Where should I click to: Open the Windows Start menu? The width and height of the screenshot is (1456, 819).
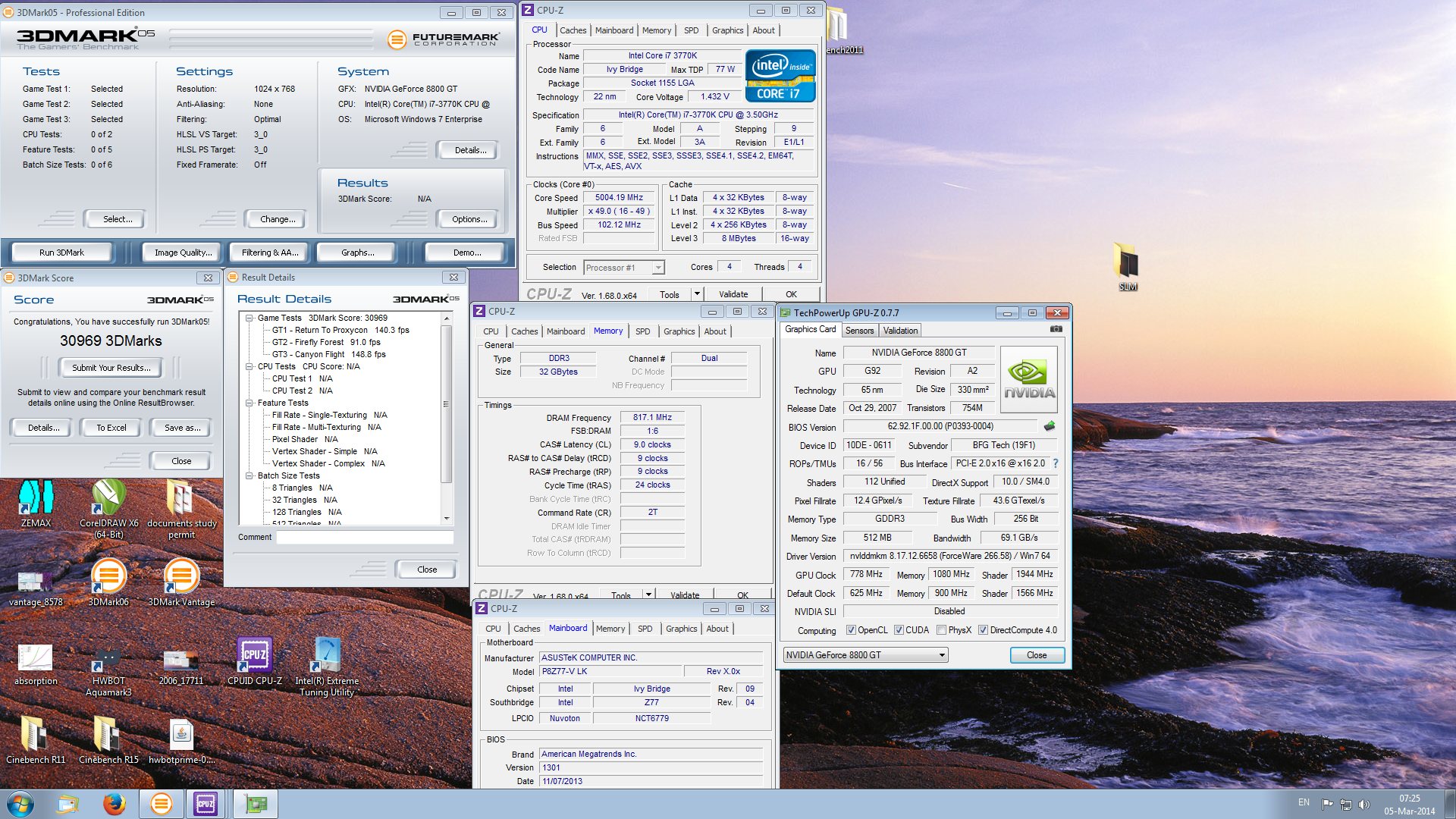coord(20,804)
